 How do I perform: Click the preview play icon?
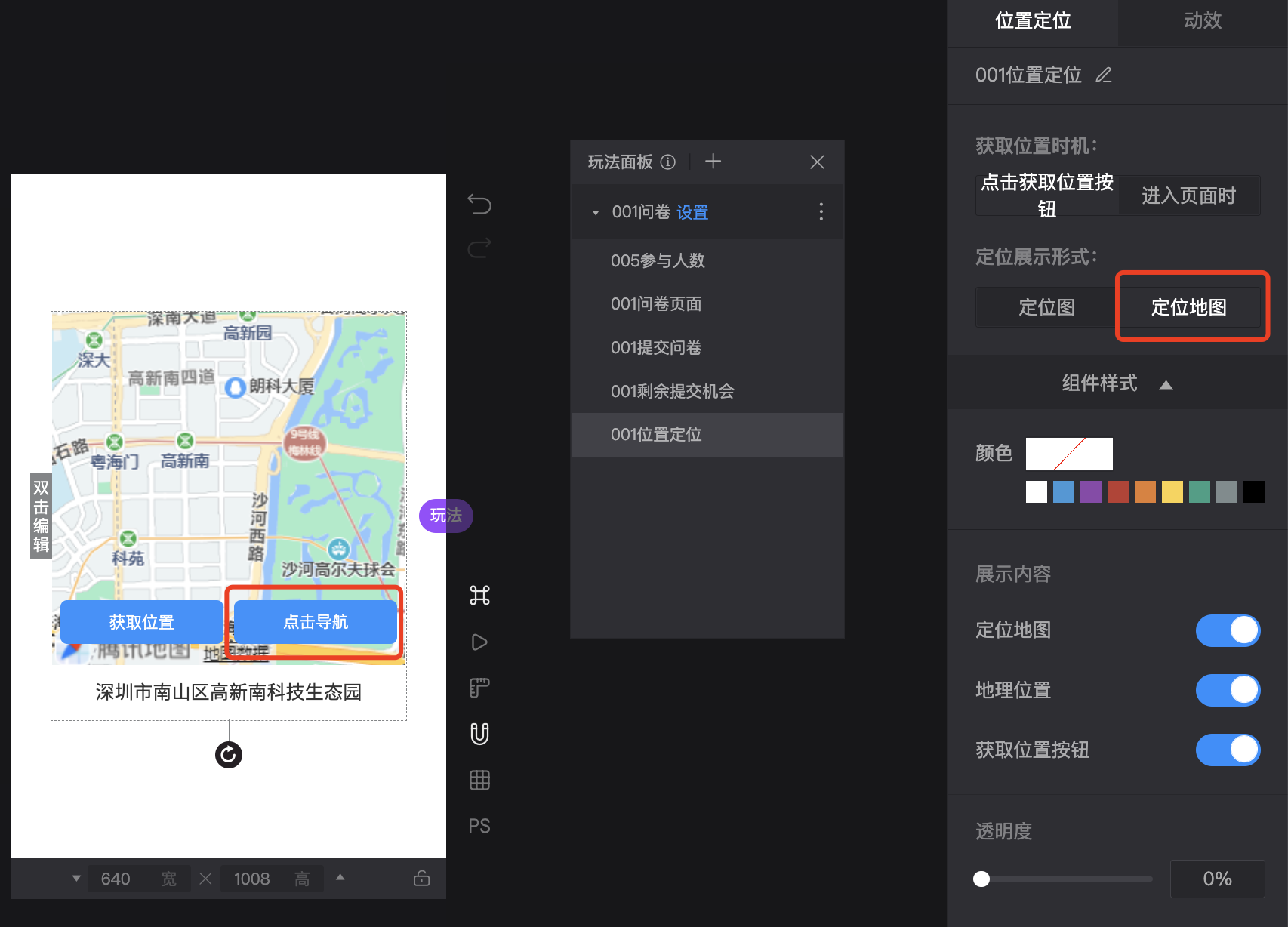point(479,642)
